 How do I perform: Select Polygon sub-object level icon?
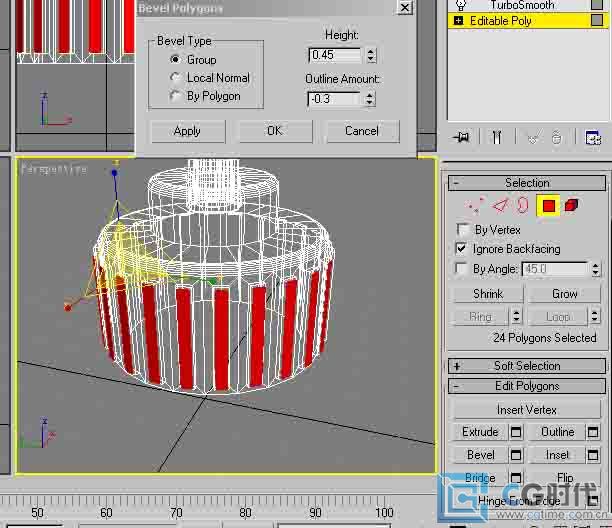[548, 206]
